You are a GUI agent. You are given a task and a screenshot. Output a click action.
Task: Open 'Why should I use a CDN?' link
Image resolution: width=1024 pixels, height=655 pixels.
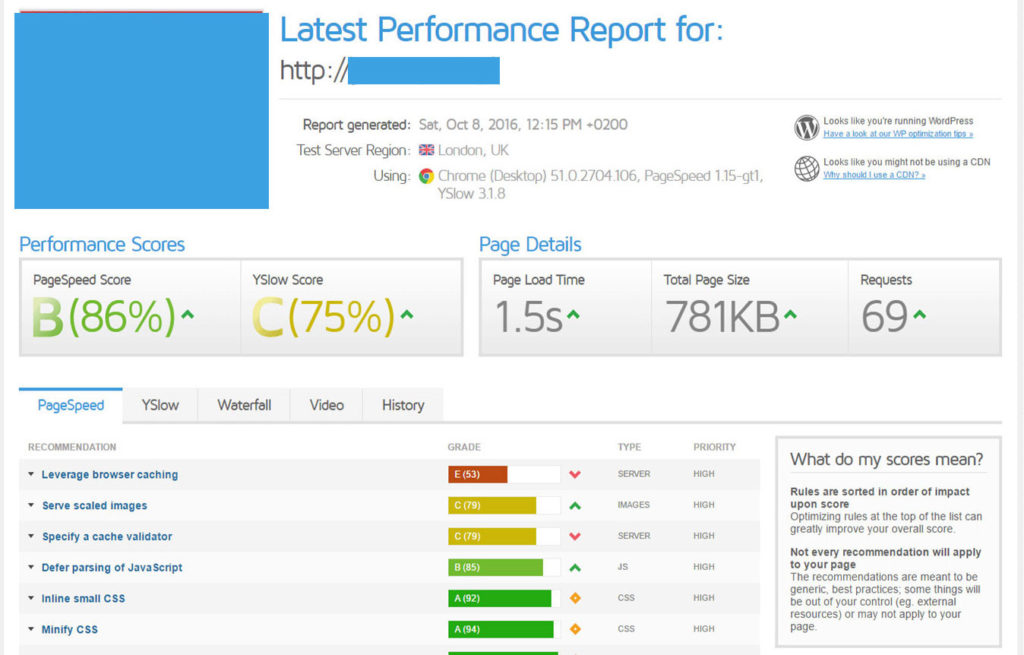coord(873,175)
